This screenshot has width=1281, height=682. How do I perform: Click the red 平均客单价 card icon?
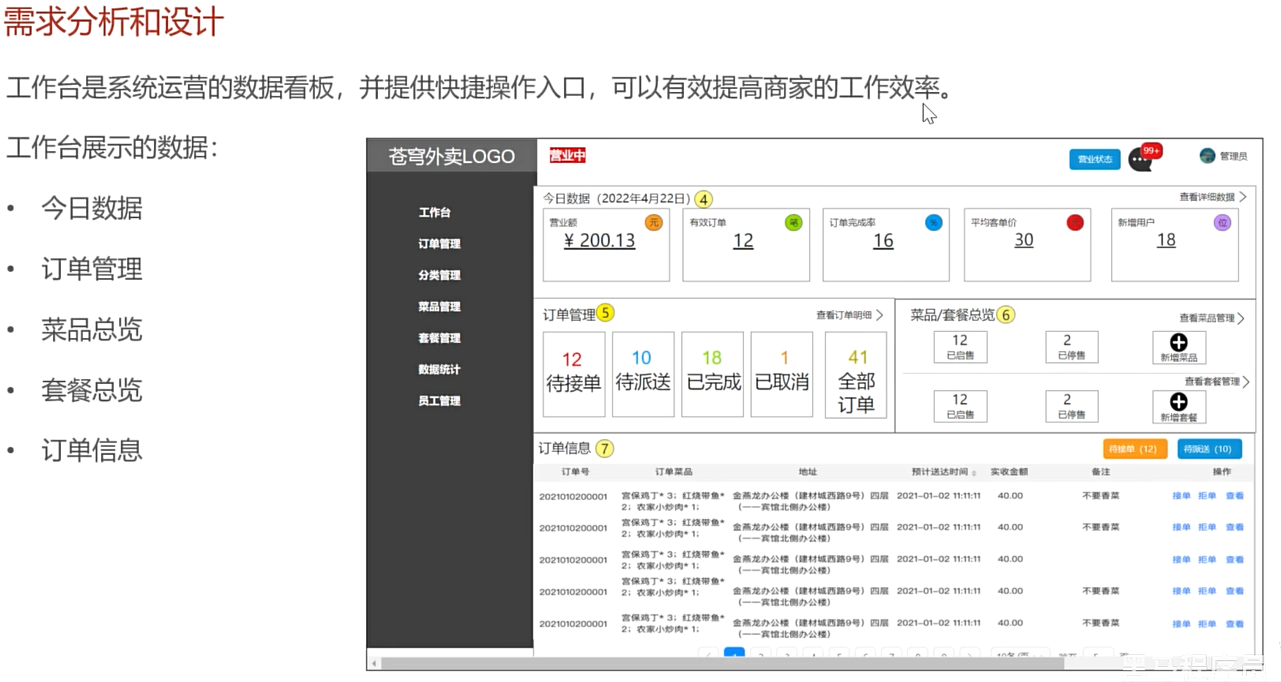click(1075, 222)
